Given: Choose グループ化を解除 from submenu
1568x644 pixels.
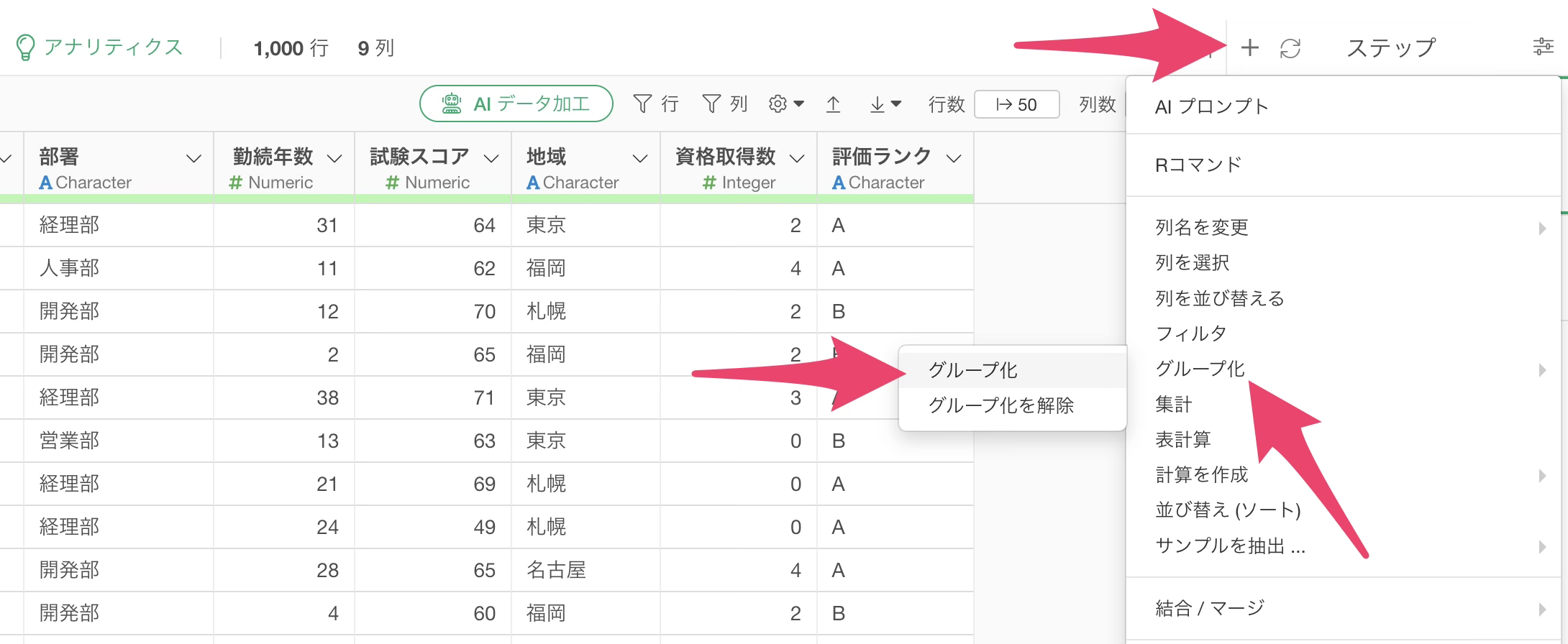Looking at the screenshot, I should click(x=1000, y=405).
